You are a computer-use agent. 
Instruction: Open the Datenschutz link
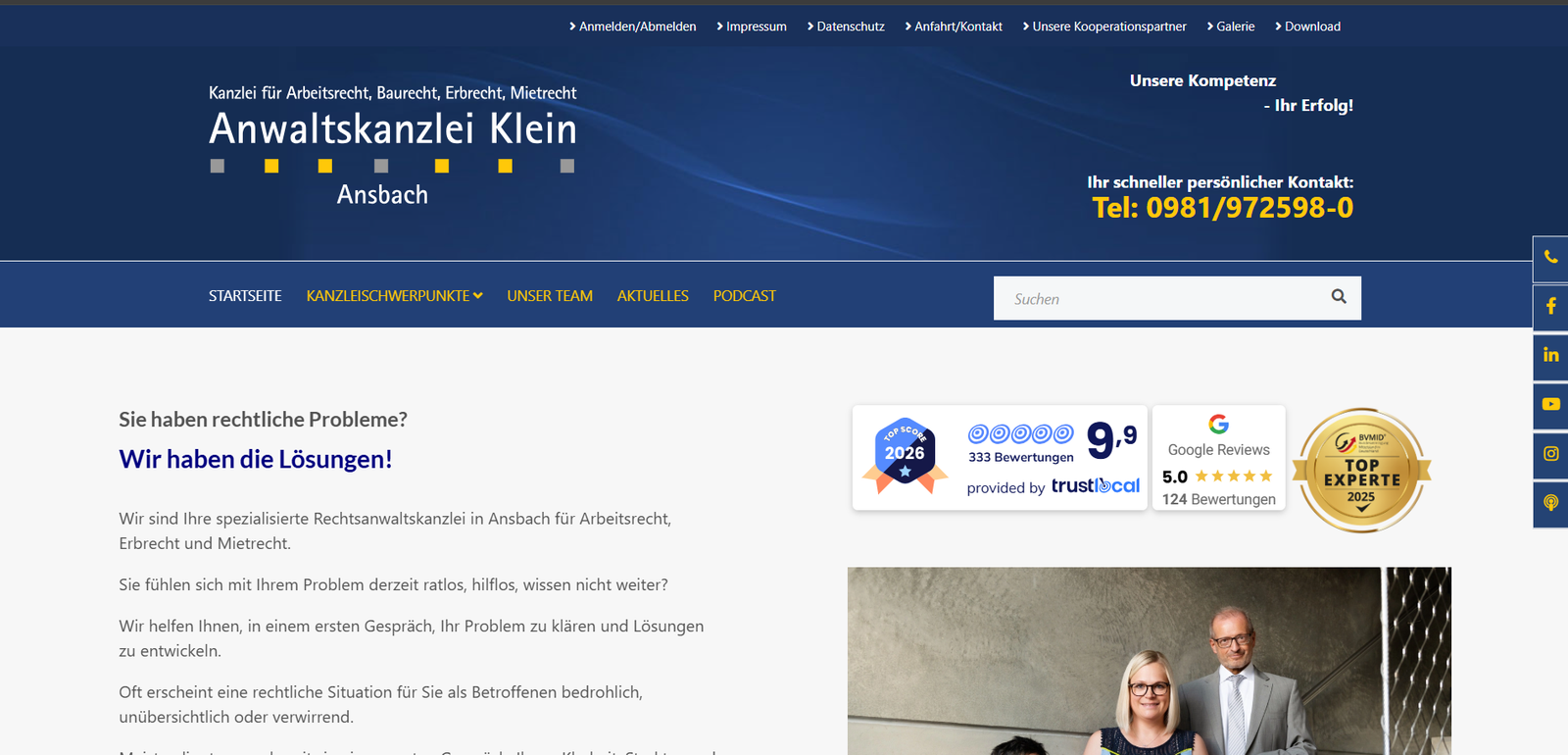[x=846, y=26]
